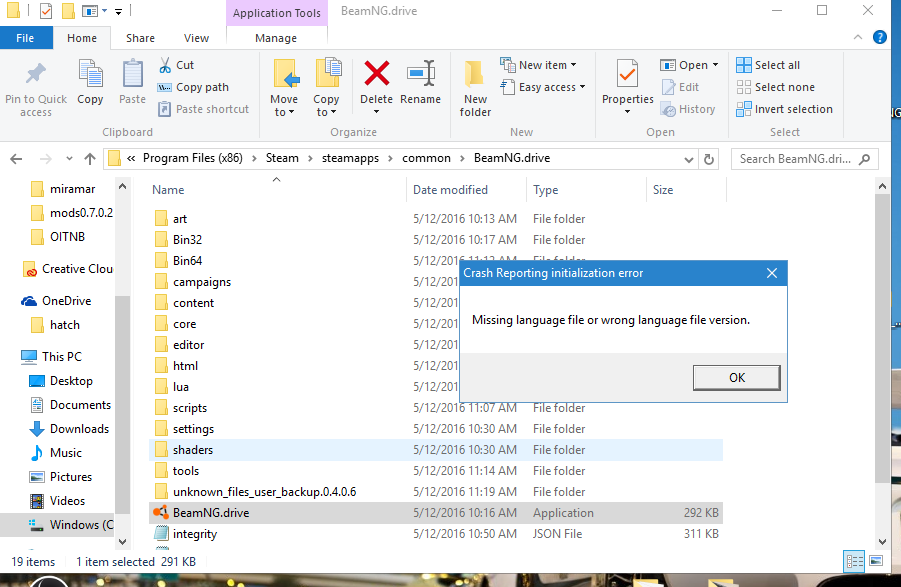The height and width of the screenshot is (587, 901).
Task: Click the Edit ribbon button
Action: click(680, 87)
